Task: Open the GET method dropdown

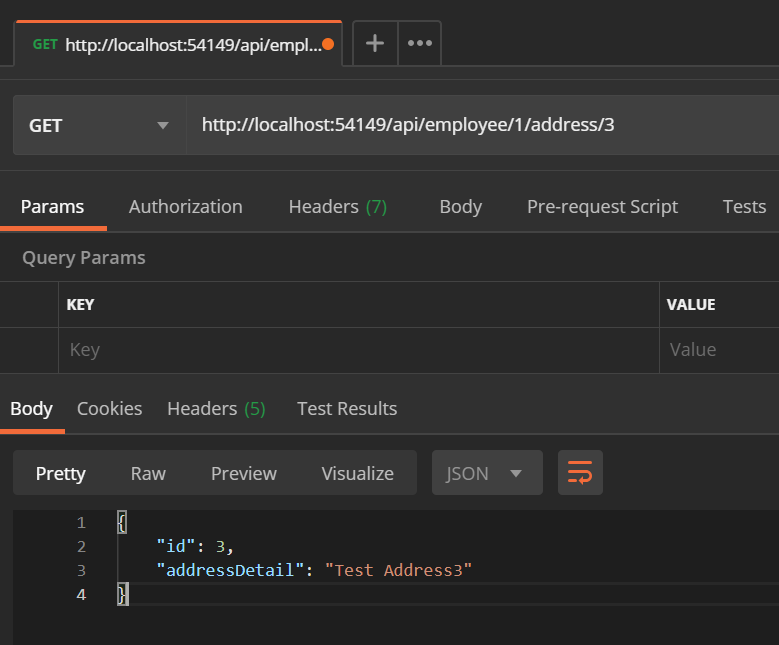Action: point(99,125)
